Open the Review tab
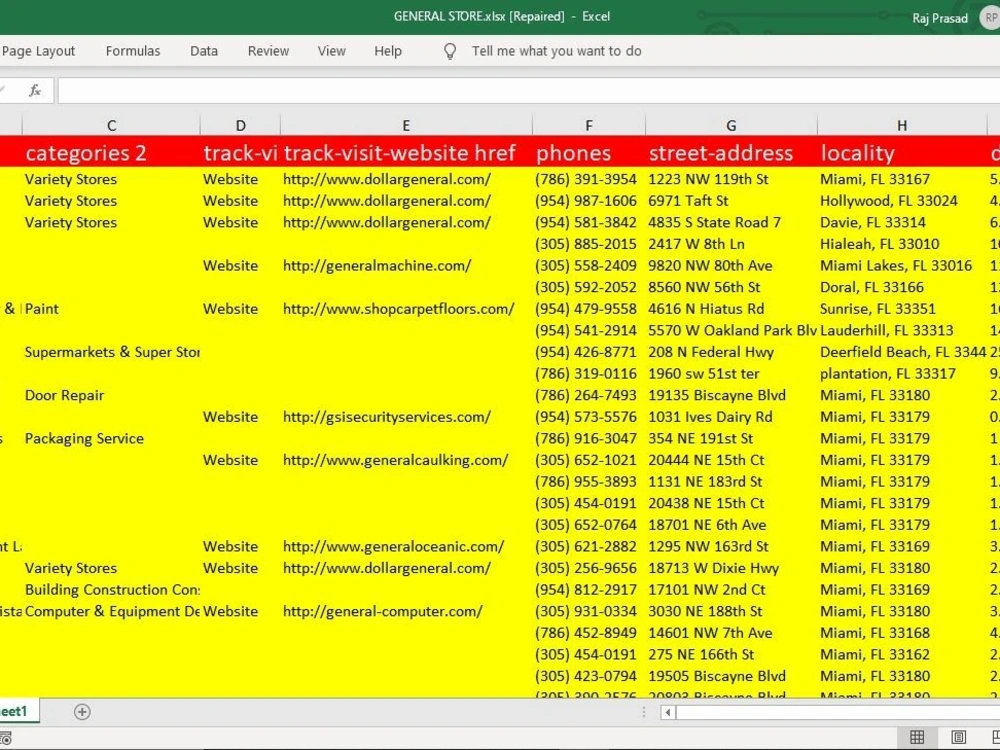 coord(268,51)
